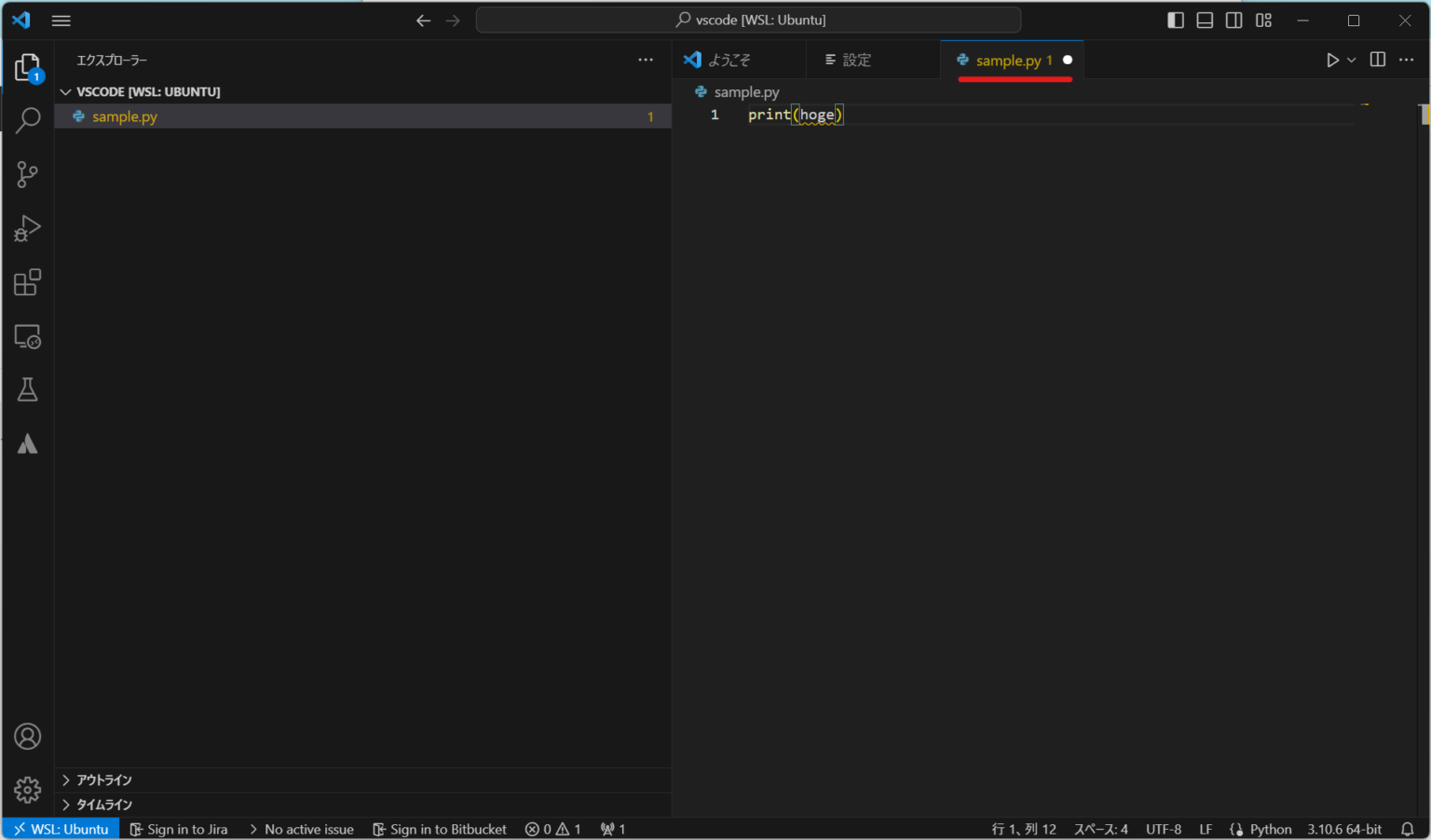Toggle the bottom panel layout button
Image resolution: width=1431 pixels, height=840 pixels.
click(1205, 20)
